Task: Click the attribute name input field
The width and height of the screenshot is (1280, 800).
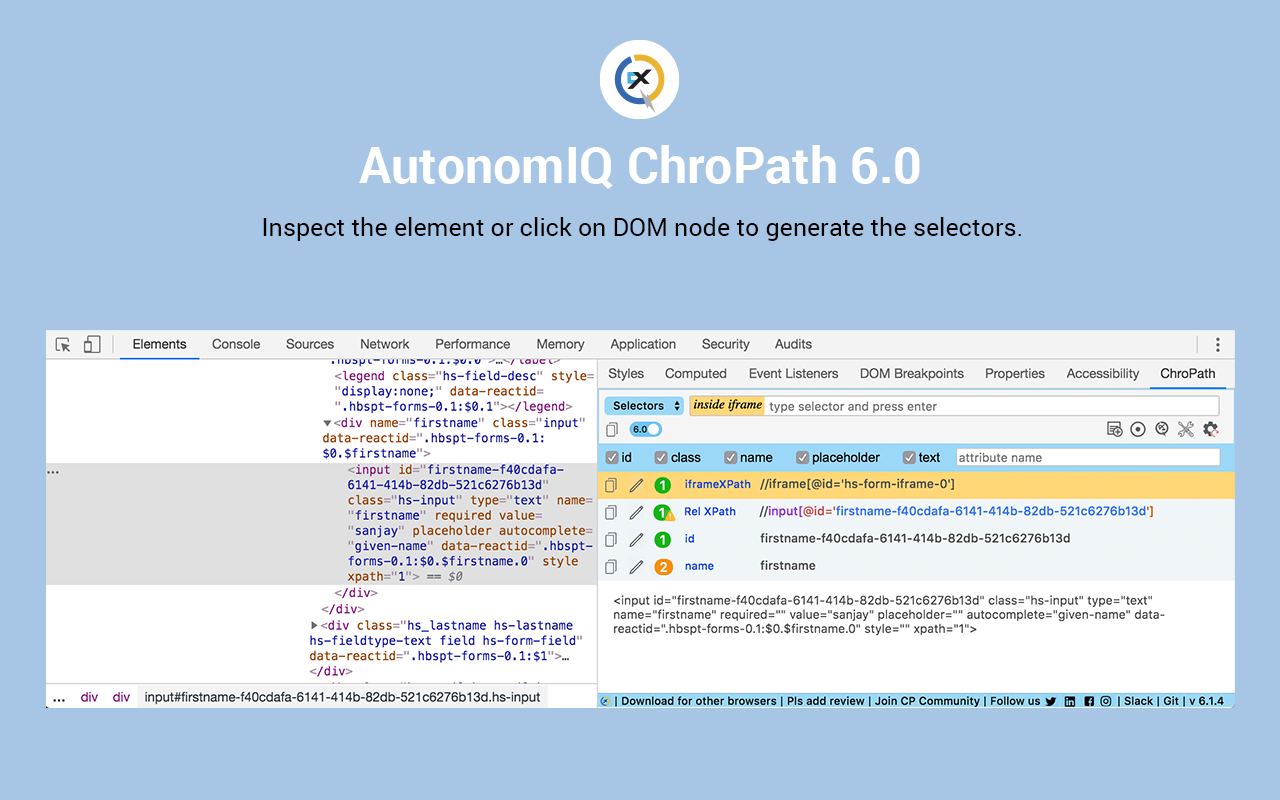Action: tap(1088, 457)
